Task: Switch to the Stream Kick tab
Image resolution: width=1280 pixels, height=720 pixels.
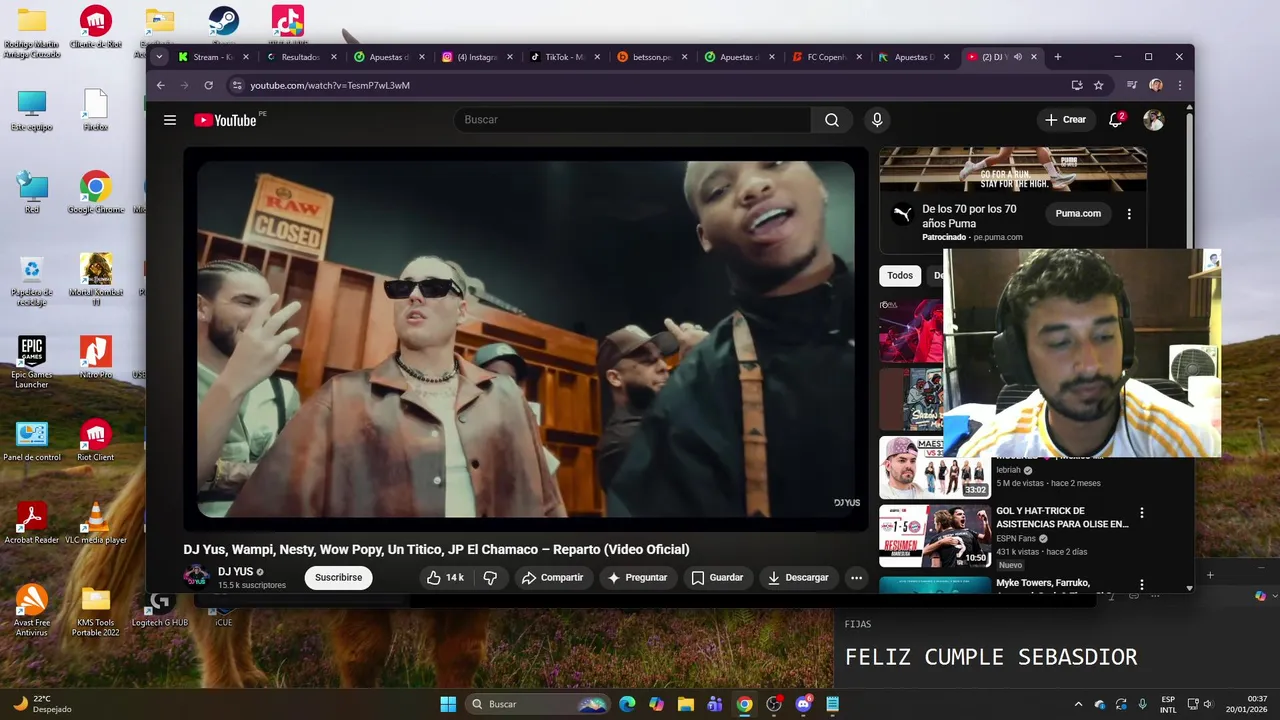Action: point(213,57)
